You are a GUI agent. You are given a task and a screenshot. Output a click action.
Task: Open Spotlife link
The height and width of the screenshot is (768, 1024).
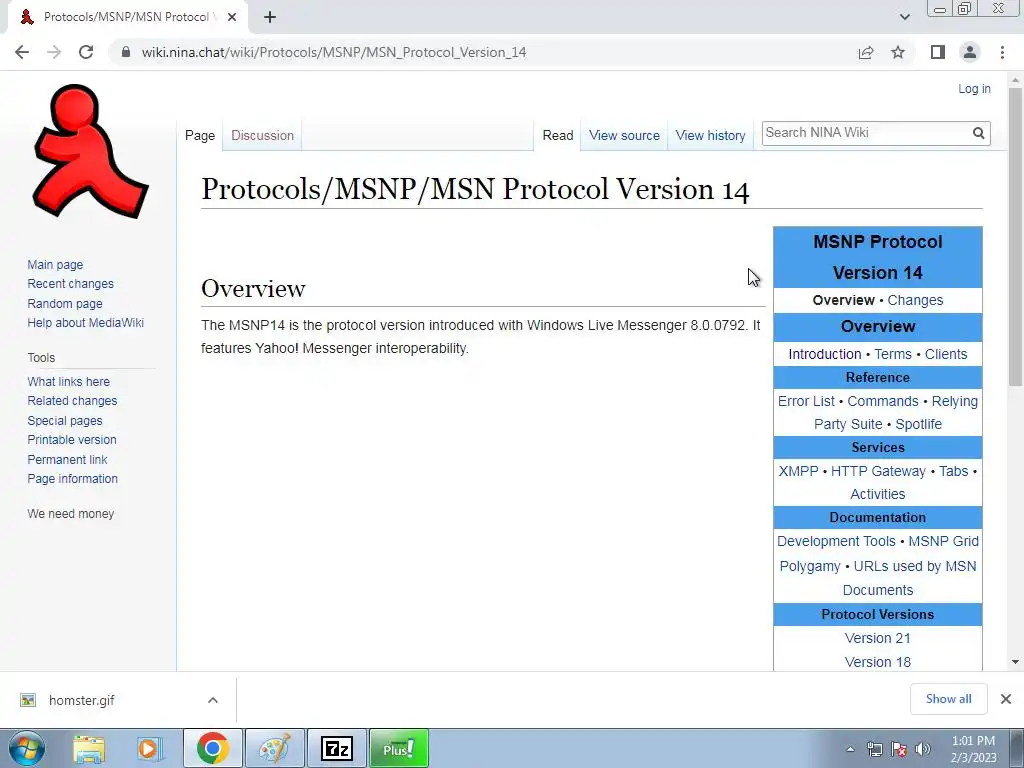(918, 424)
